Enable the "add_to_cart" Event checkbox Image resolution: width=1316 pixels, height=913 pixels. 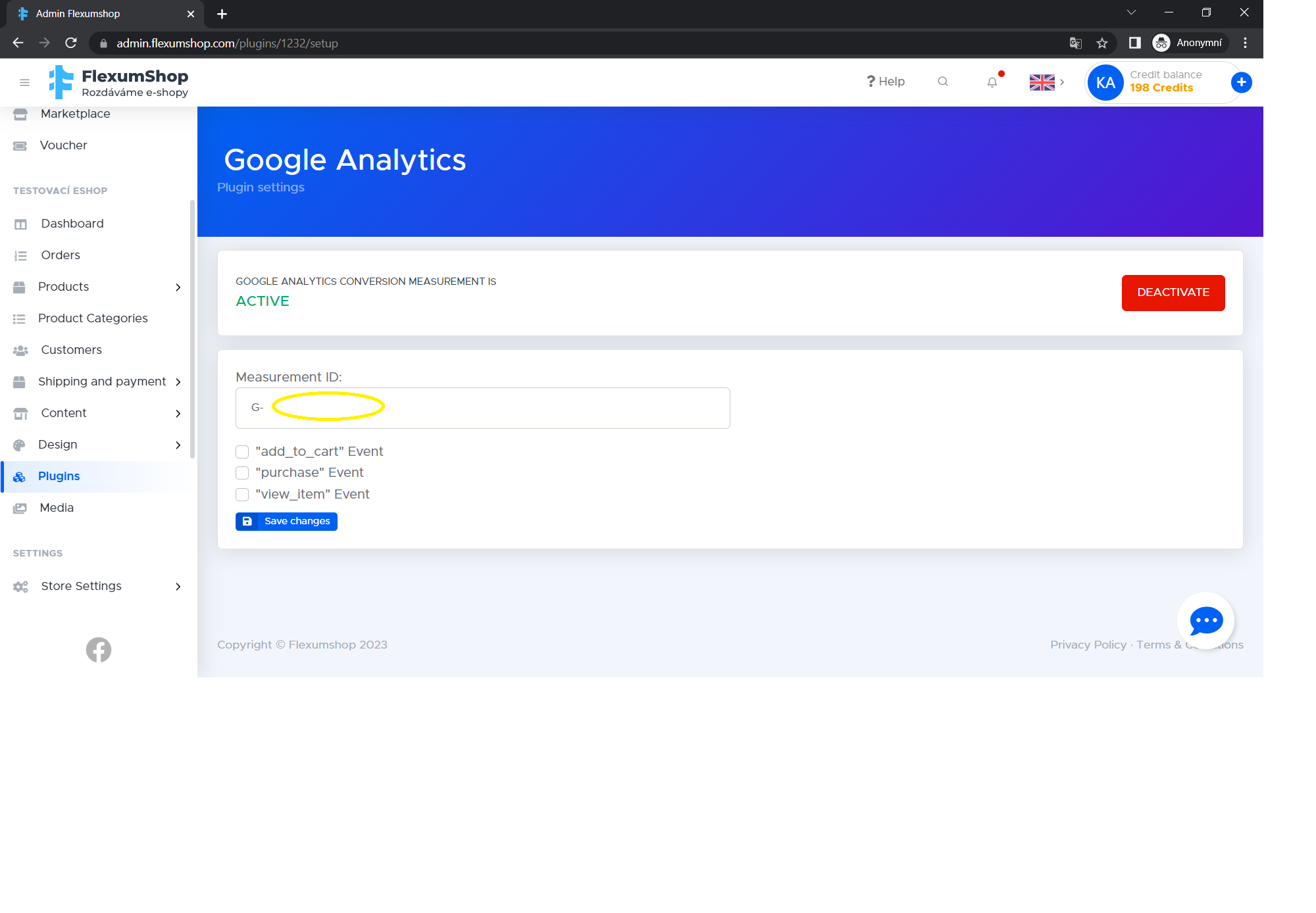click(x=242, y=452)
